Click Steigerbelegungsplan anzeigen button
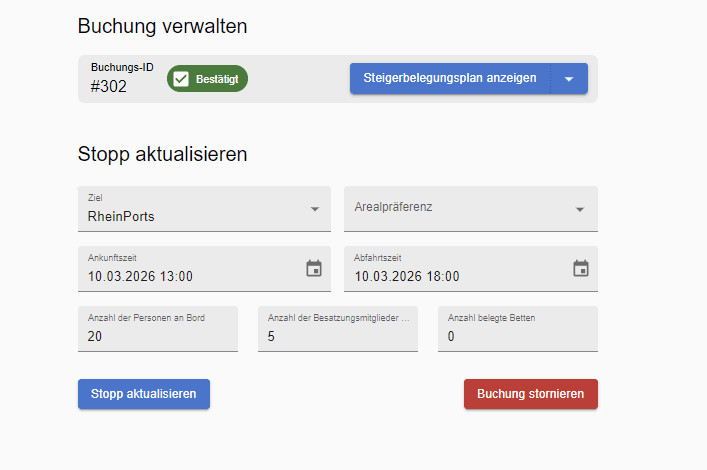707x470 pixels. click(450, 78)
